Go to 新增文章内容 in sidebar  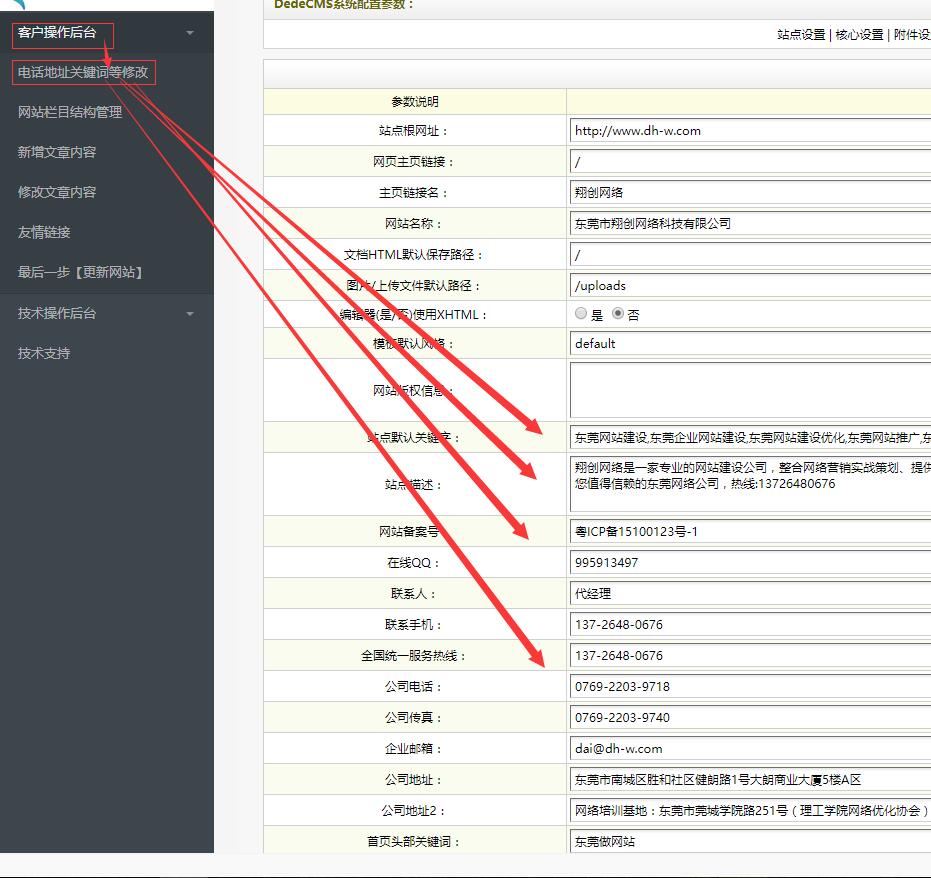(x=57, y=152)
